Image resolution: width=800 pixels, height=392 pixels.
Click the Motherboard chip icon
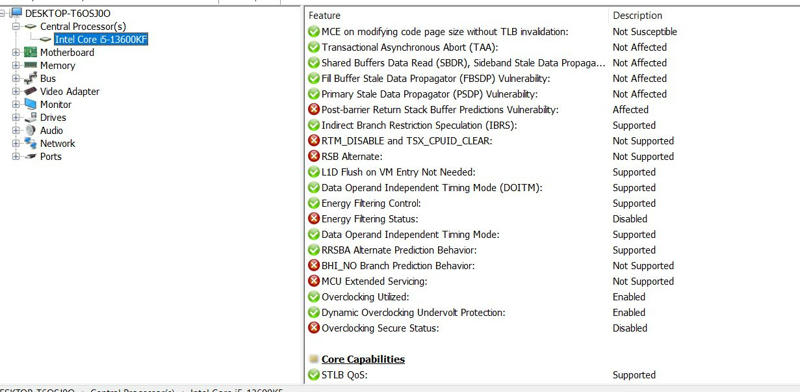point(31,52)
